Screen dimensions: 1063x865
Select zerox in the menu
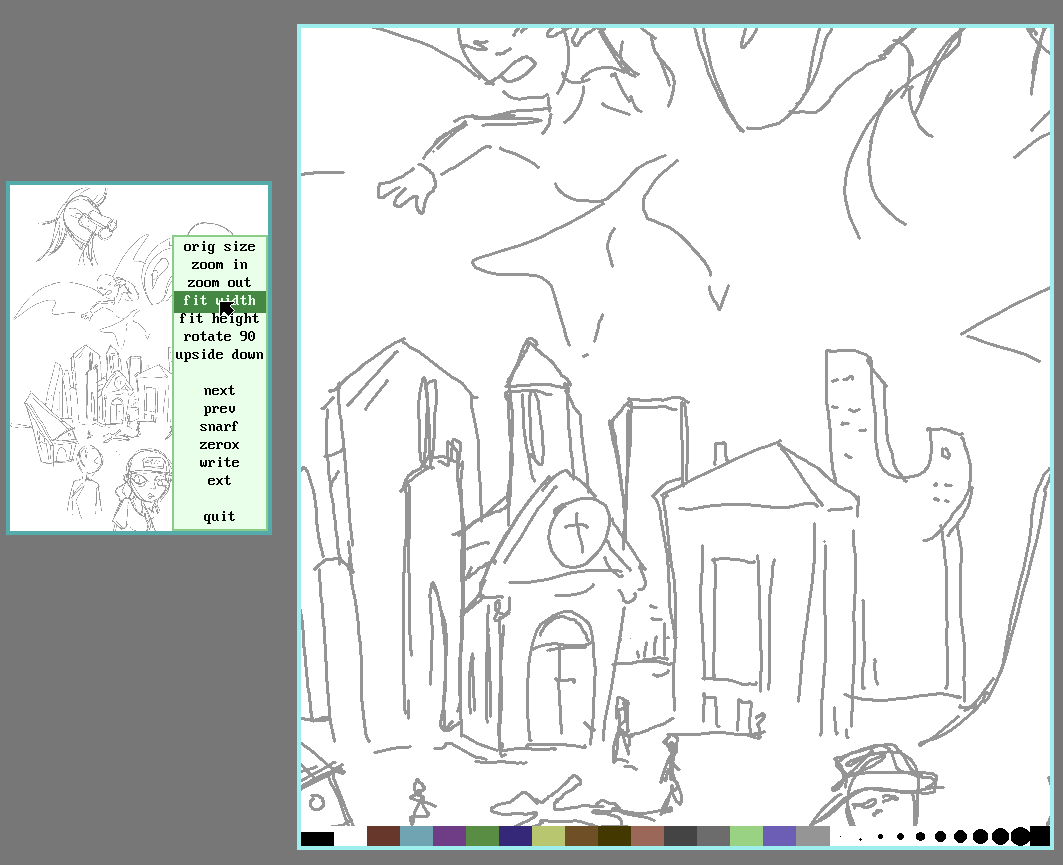pos(219,445)
